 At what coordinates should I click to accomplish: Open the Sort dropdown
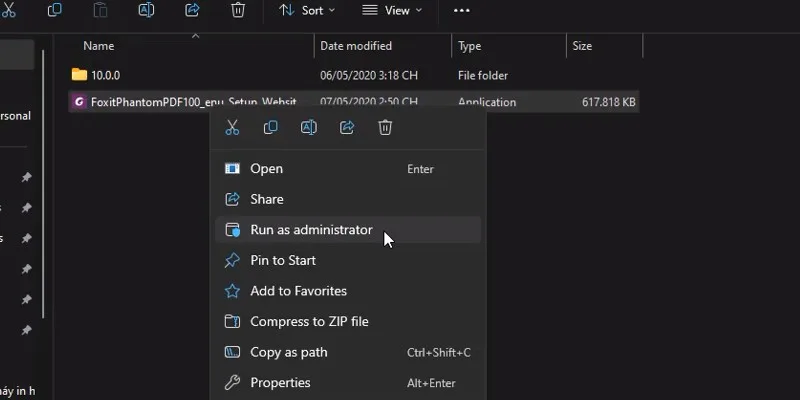click(305, 10)
